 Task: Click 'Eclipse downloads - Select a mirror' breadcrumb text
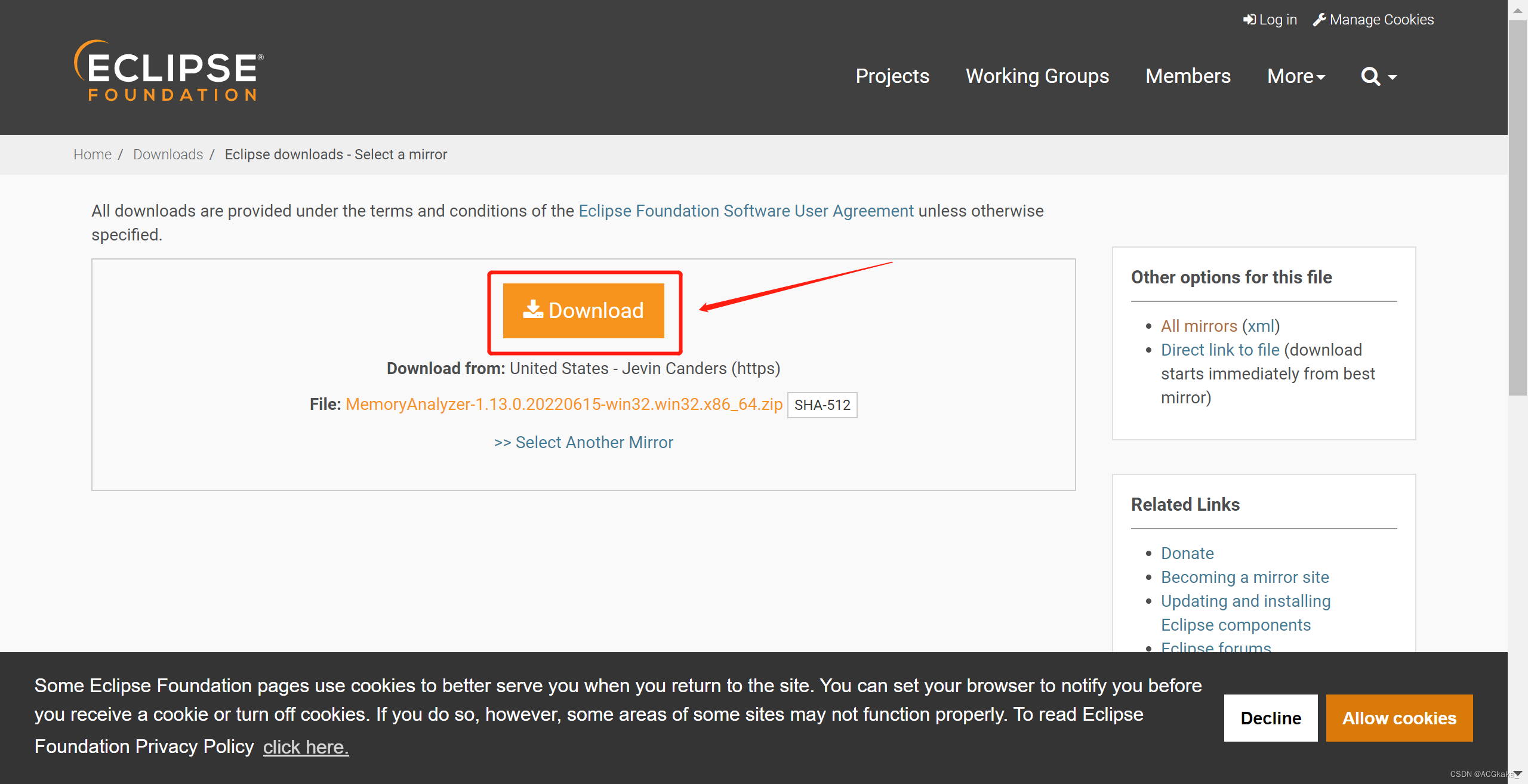pyautogui.click(x=336, y=155)
